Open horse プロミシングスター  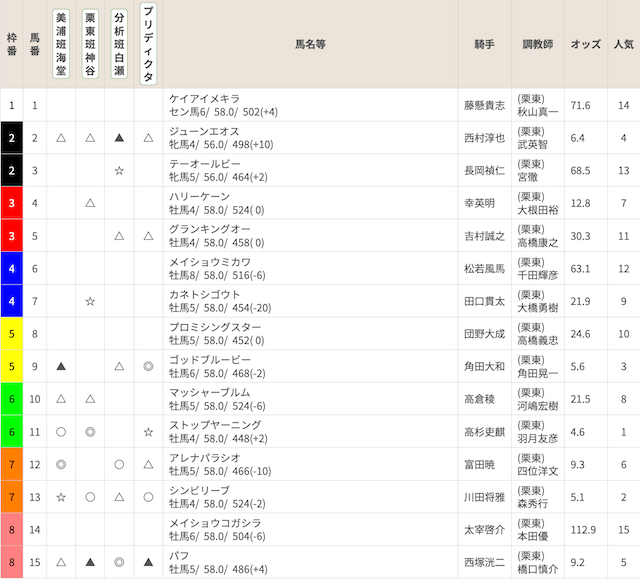tap(215, 327)
